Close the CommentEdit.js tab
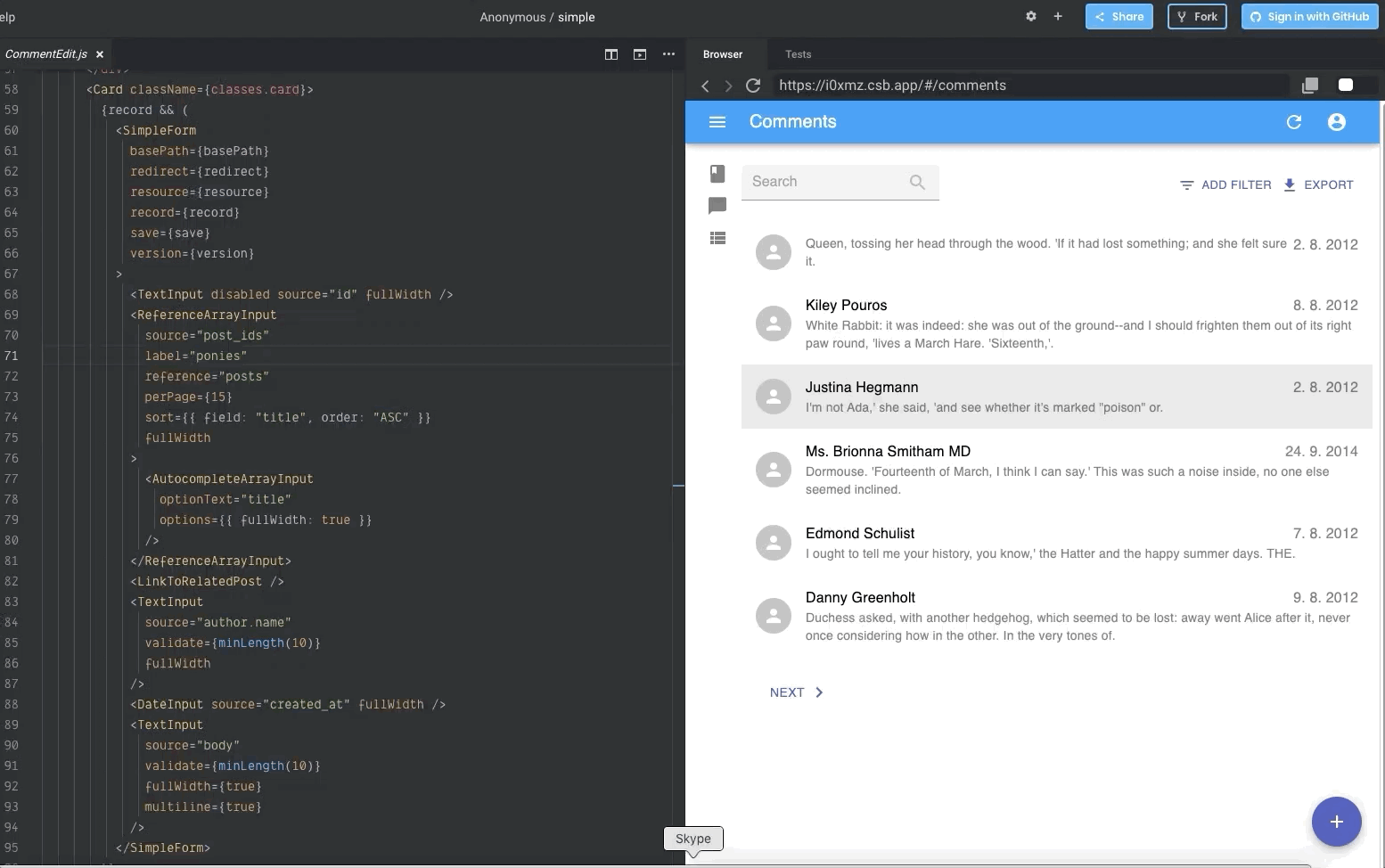Viewport: 1385px width, 868px height. pyautogui.click(x=100, y=54)
